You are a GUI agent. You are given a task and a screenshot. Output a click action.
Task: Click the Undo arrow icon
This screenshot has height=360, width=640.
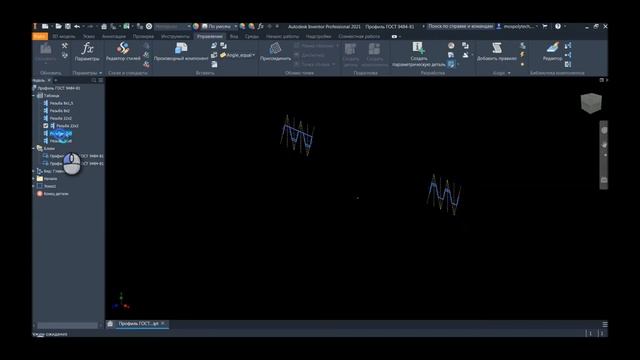point(77,26)
